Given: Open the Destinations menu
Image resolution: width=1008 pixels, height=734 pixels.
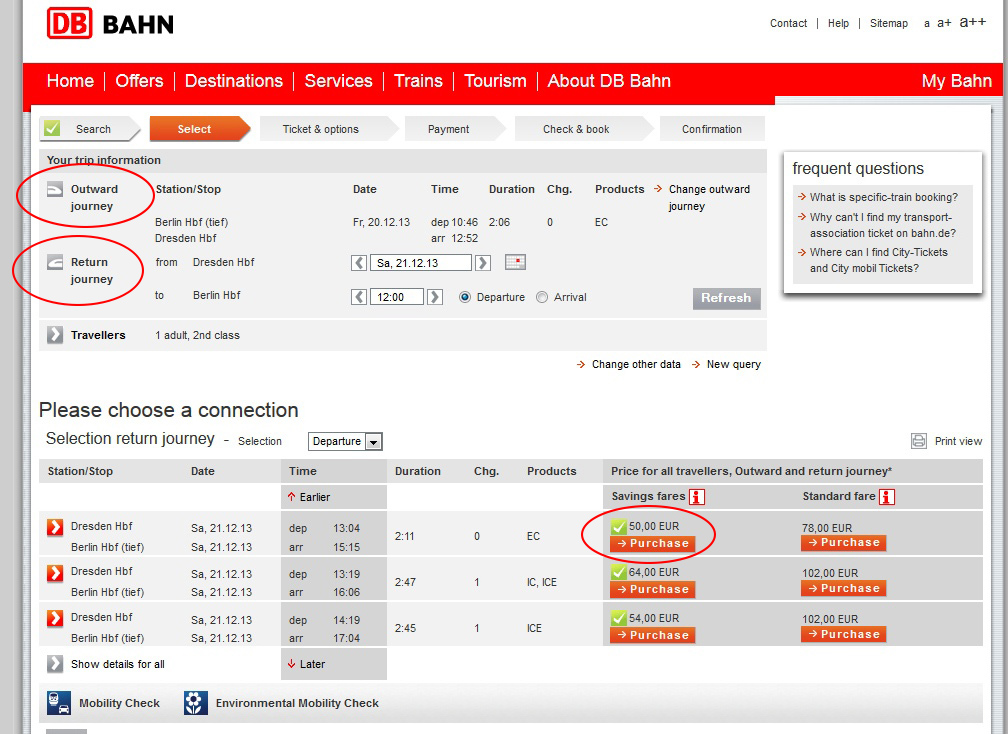Looking at the screenshot, I should coord(234,81).
